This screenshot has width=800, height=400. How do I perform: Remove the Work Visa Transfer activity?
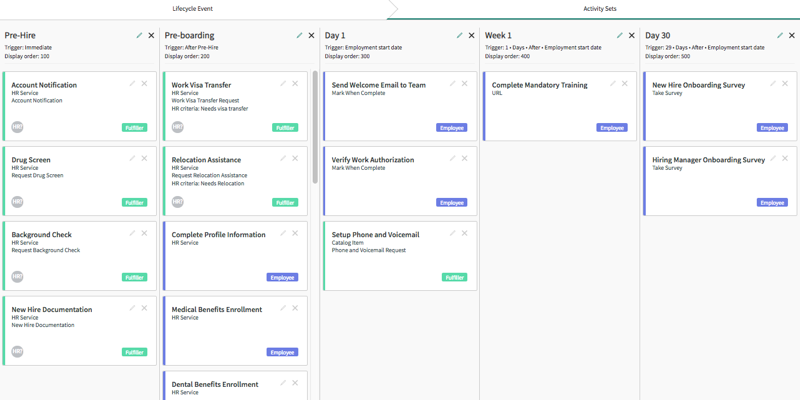(x=295, y=84)
